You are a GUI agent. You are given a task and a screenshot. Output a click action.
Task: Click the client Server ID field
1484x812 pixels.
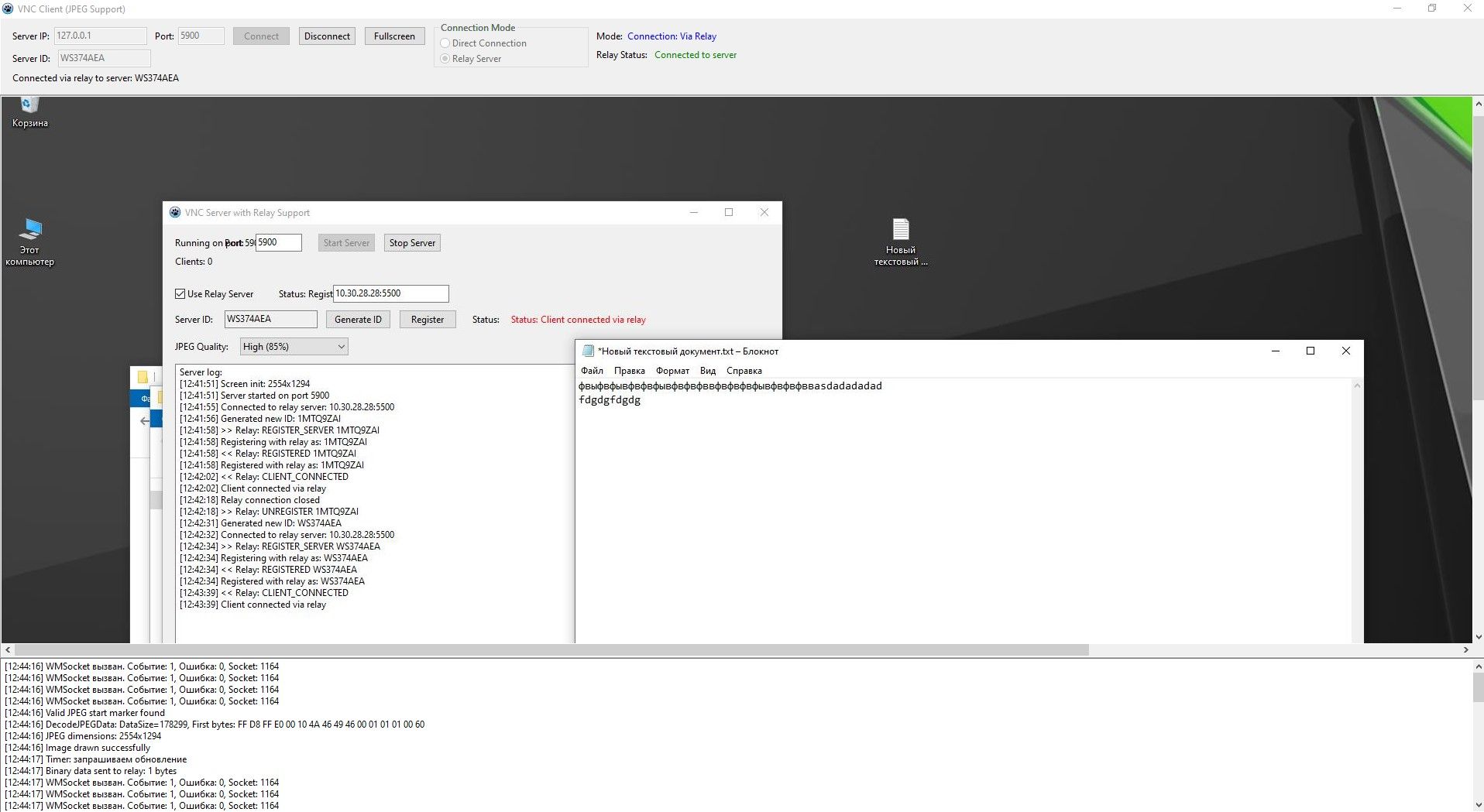(x=105, y=58)
